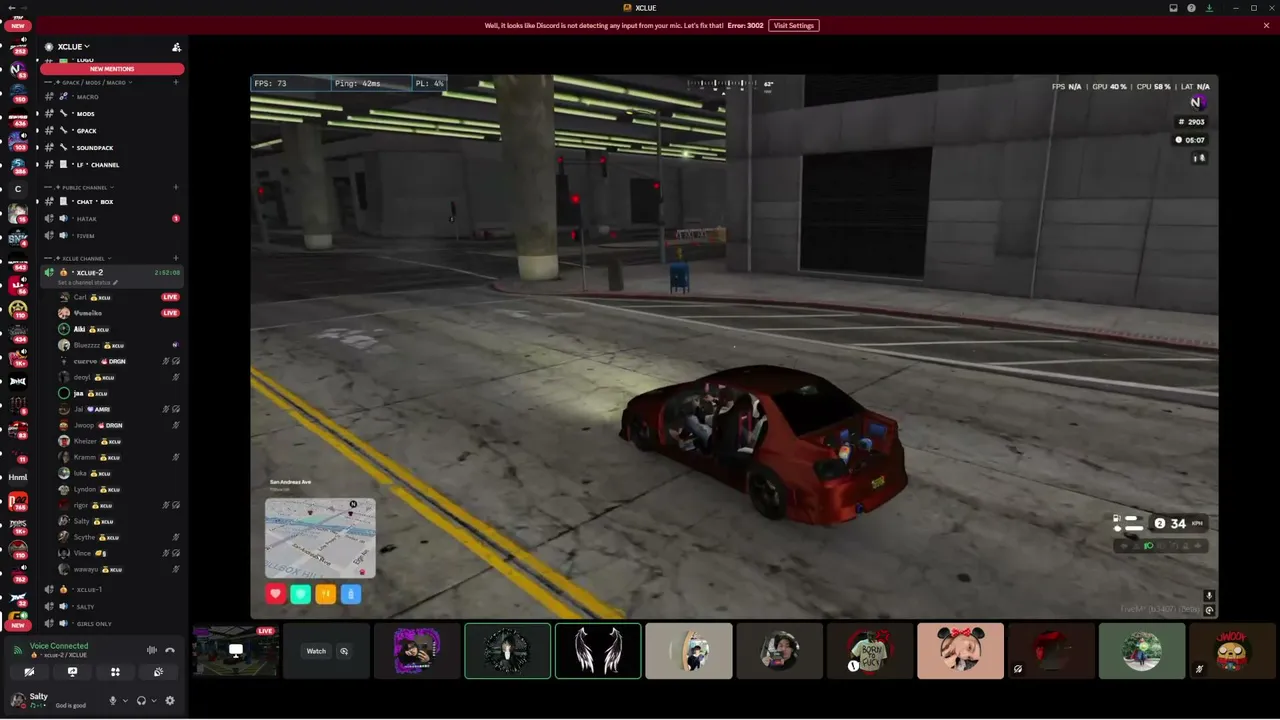Open the MACRO text channel

pyautogui.click(x=112, y=97)
